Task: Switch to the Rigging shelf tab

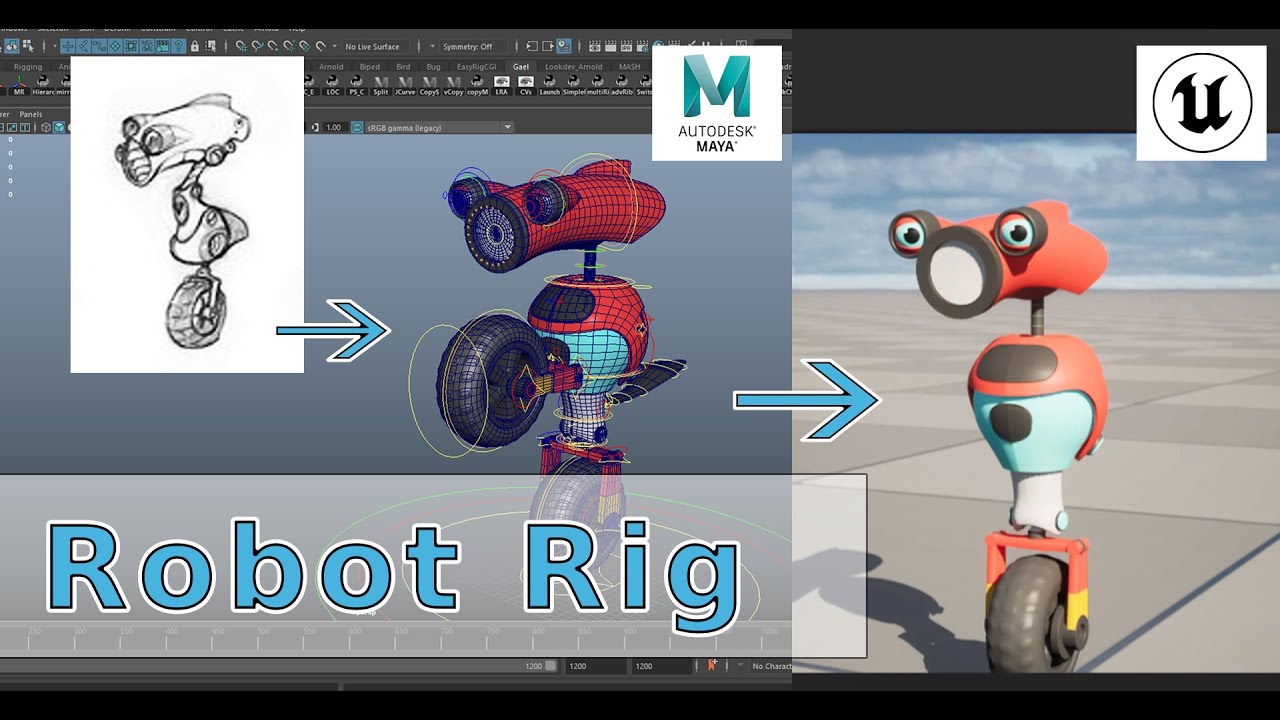Action: point(28,67)
